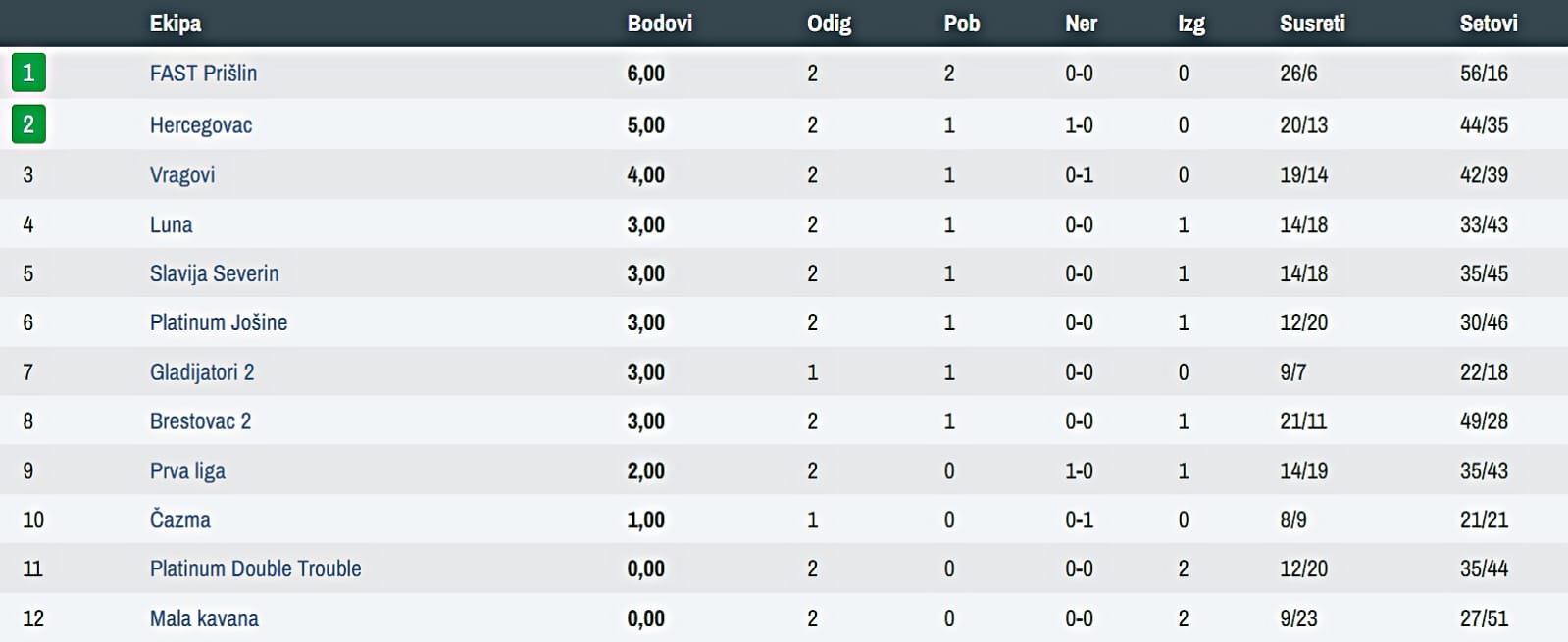Click the Pob column header
The height and width of the screenshot is (642, 1568).
tap(962, 24)
